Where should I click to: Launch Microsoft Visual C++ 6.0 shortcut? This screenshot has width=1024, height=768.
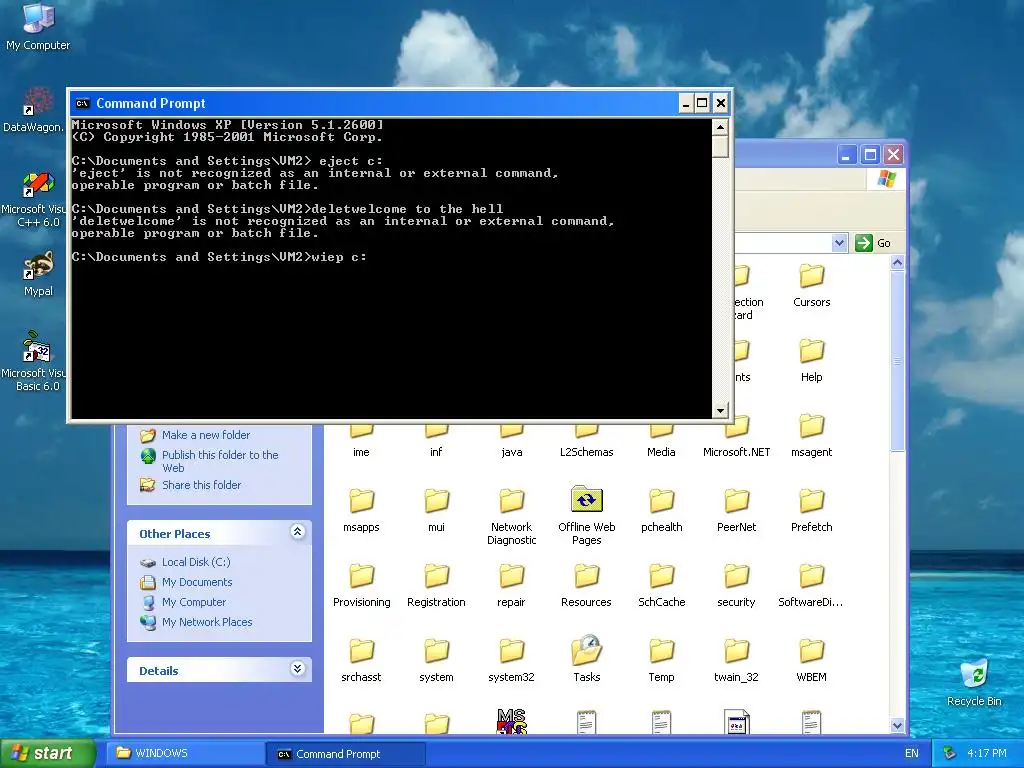coord(33,199)
